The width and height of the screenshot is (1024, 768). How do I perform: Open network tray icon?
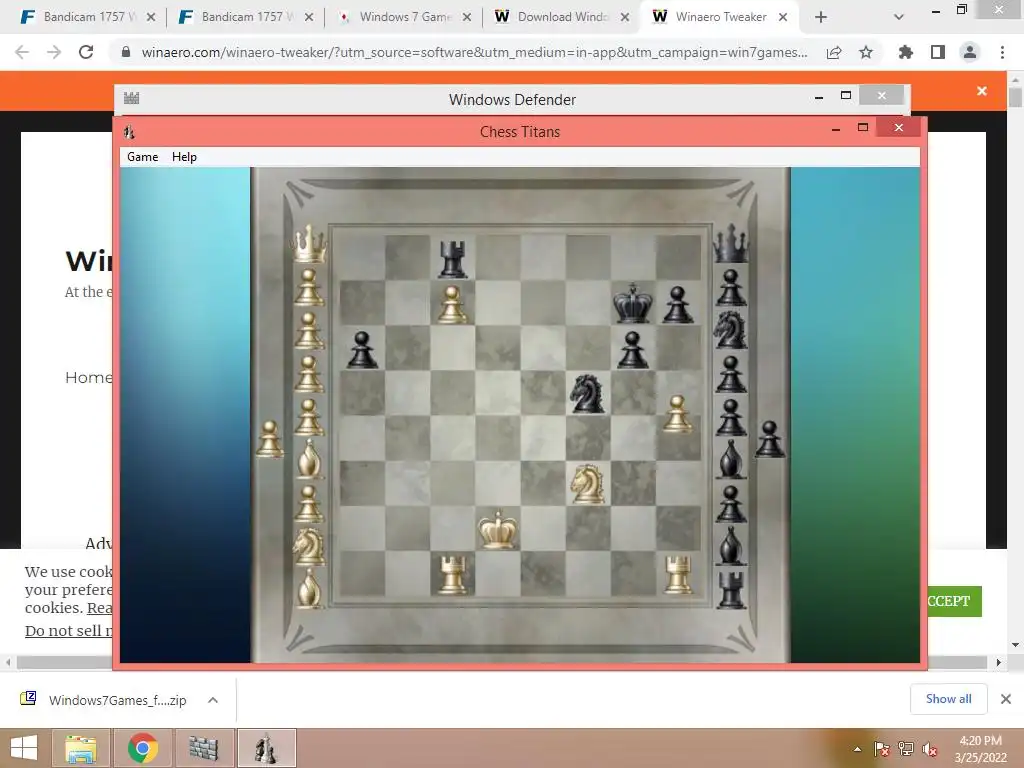tap(906, 749)
